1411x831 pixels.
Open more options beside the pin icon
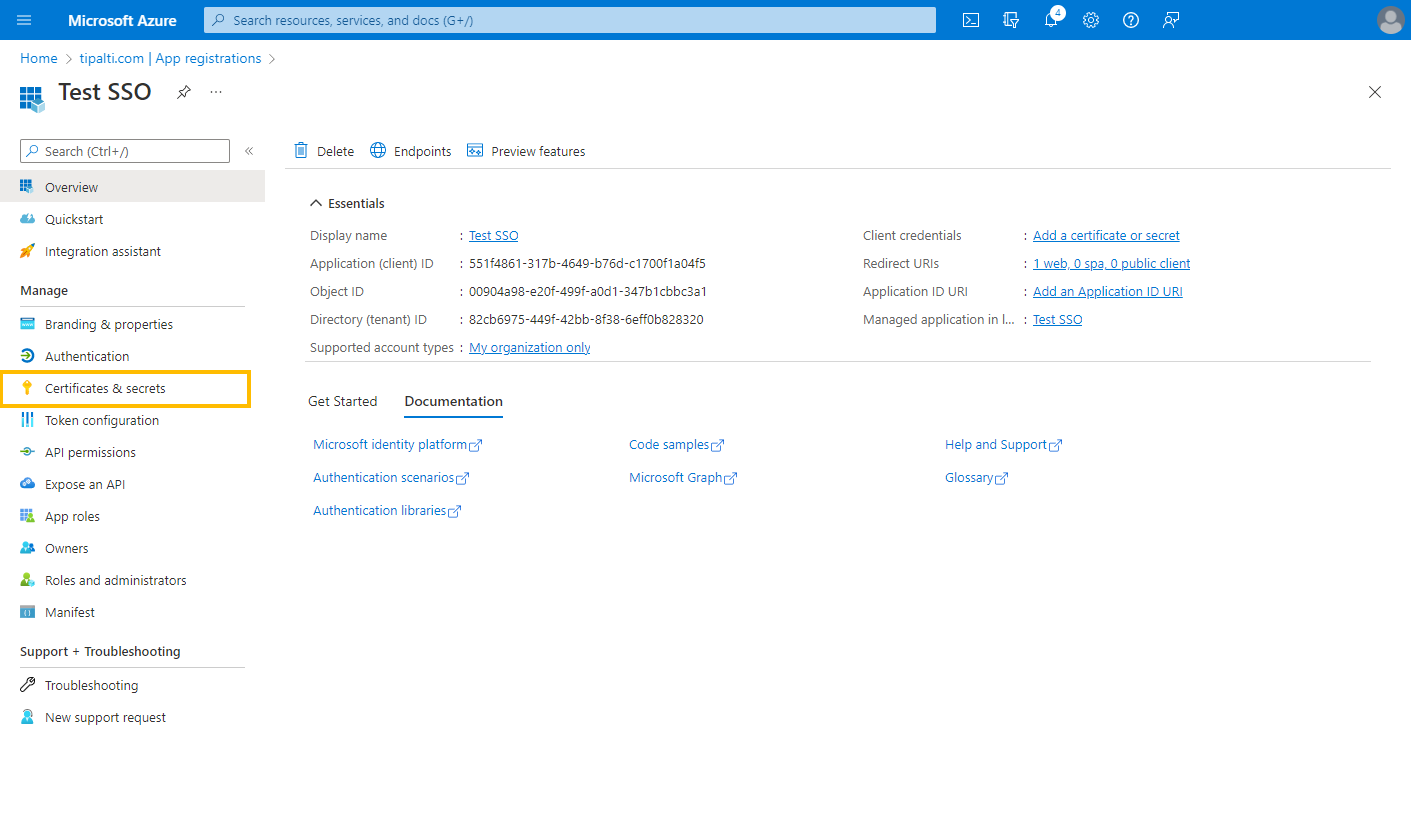[215, 91]
